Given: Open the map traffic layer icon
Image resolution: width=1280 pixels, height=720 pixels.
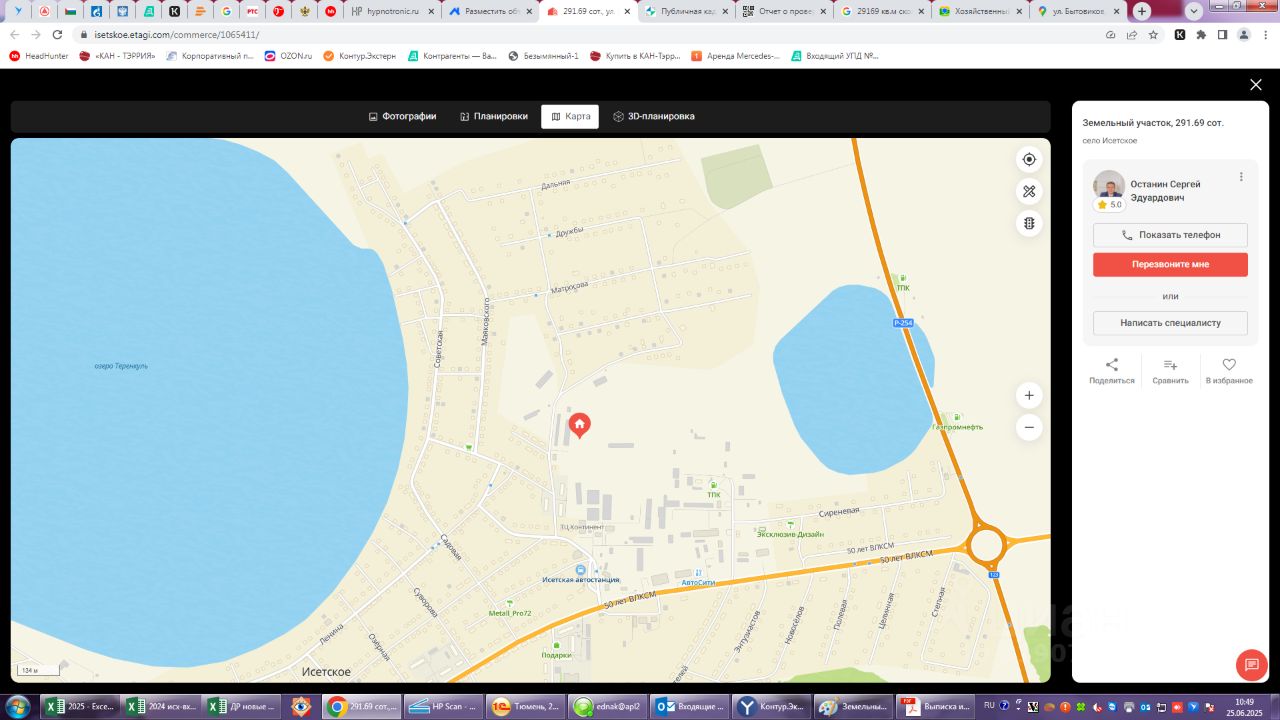Looking at the screenshot, I should pos(1029,223).
